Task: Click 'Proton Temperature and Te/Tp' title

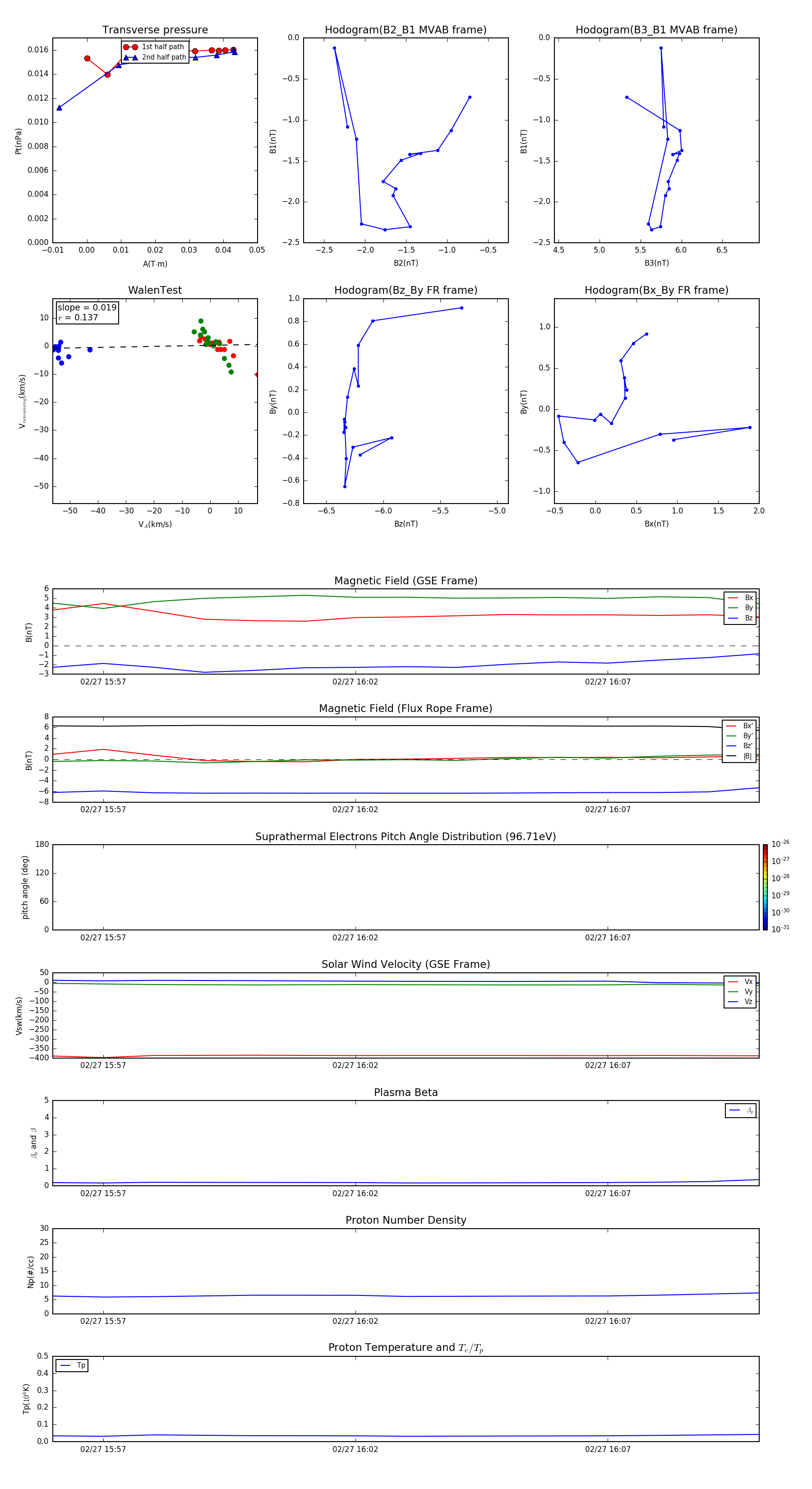Action: [406, 1348]
